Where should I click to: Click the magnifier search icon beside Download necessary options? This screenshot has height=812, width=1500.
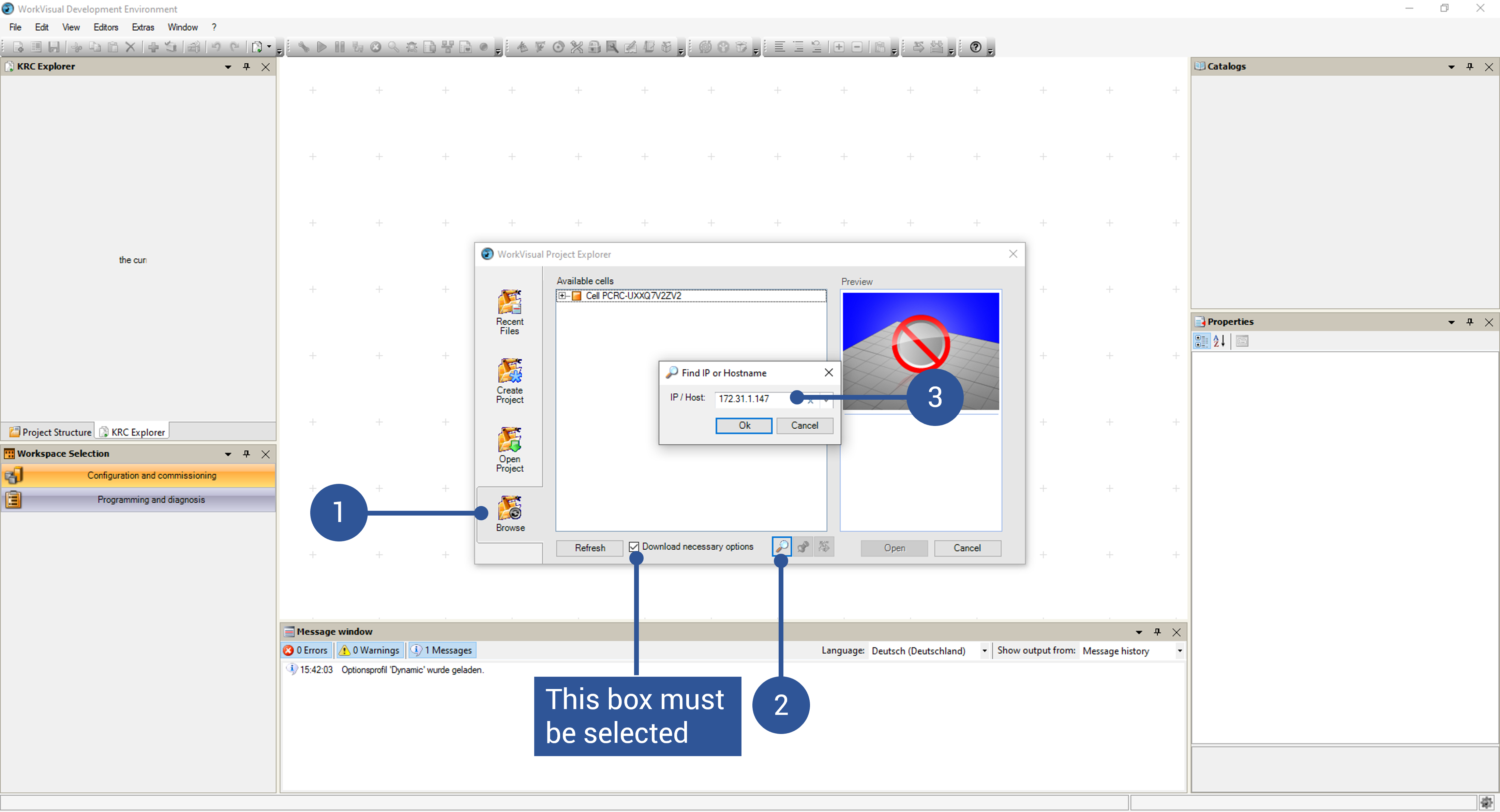[x=781, y=547]
